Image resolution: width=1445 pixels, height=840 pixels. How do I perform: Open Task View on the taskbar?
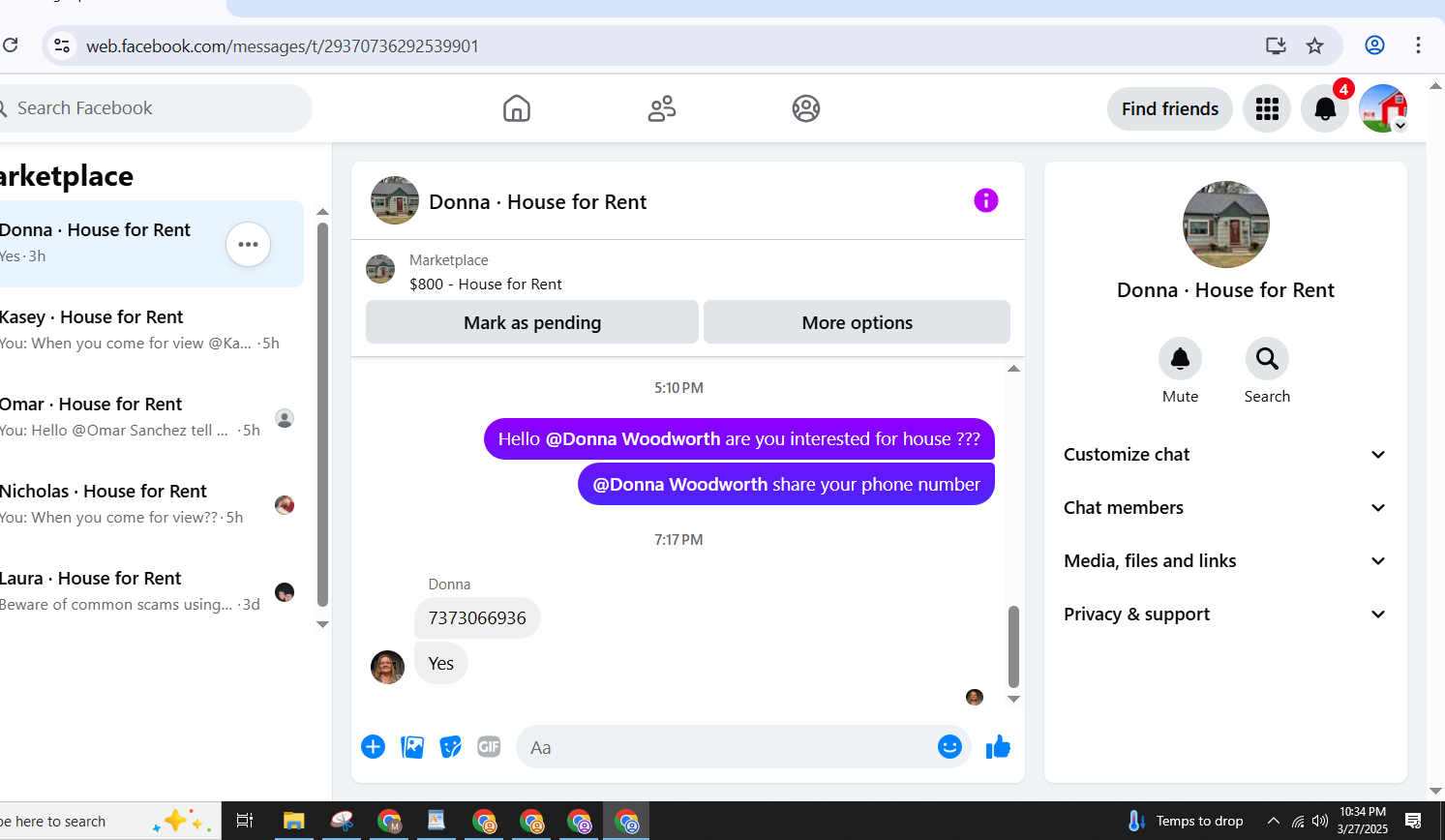[x=245, y=822]
